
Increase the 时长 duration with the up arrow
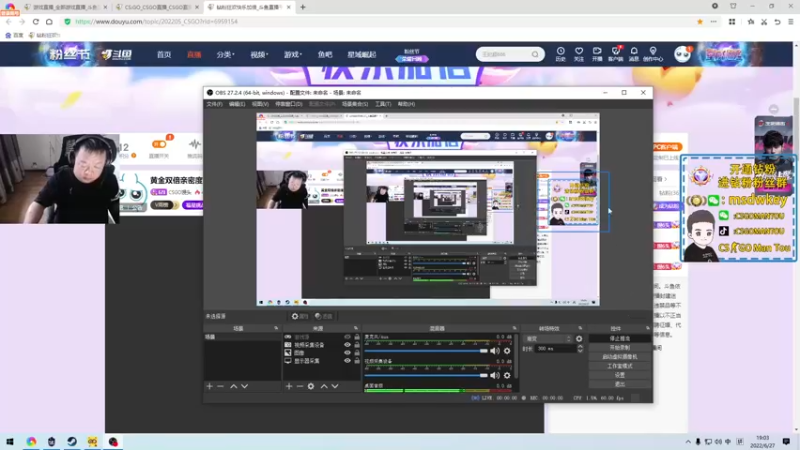click(x=580, y=346)
